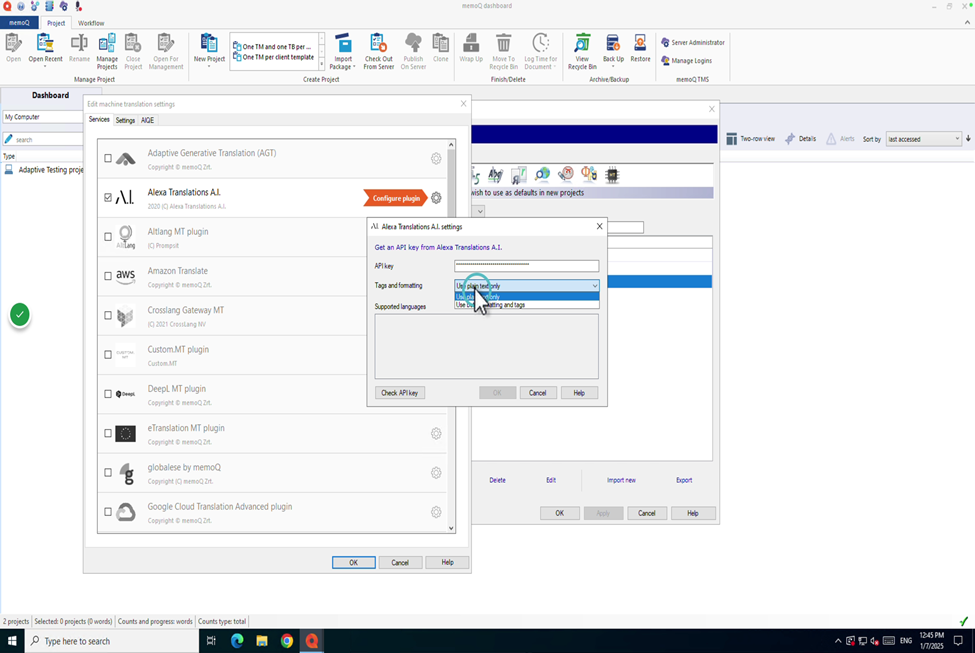Screen dimensions: 975x653
Task: Open settings gear for Google Cloud Translation Advanced
Action: tap(436, 512)
